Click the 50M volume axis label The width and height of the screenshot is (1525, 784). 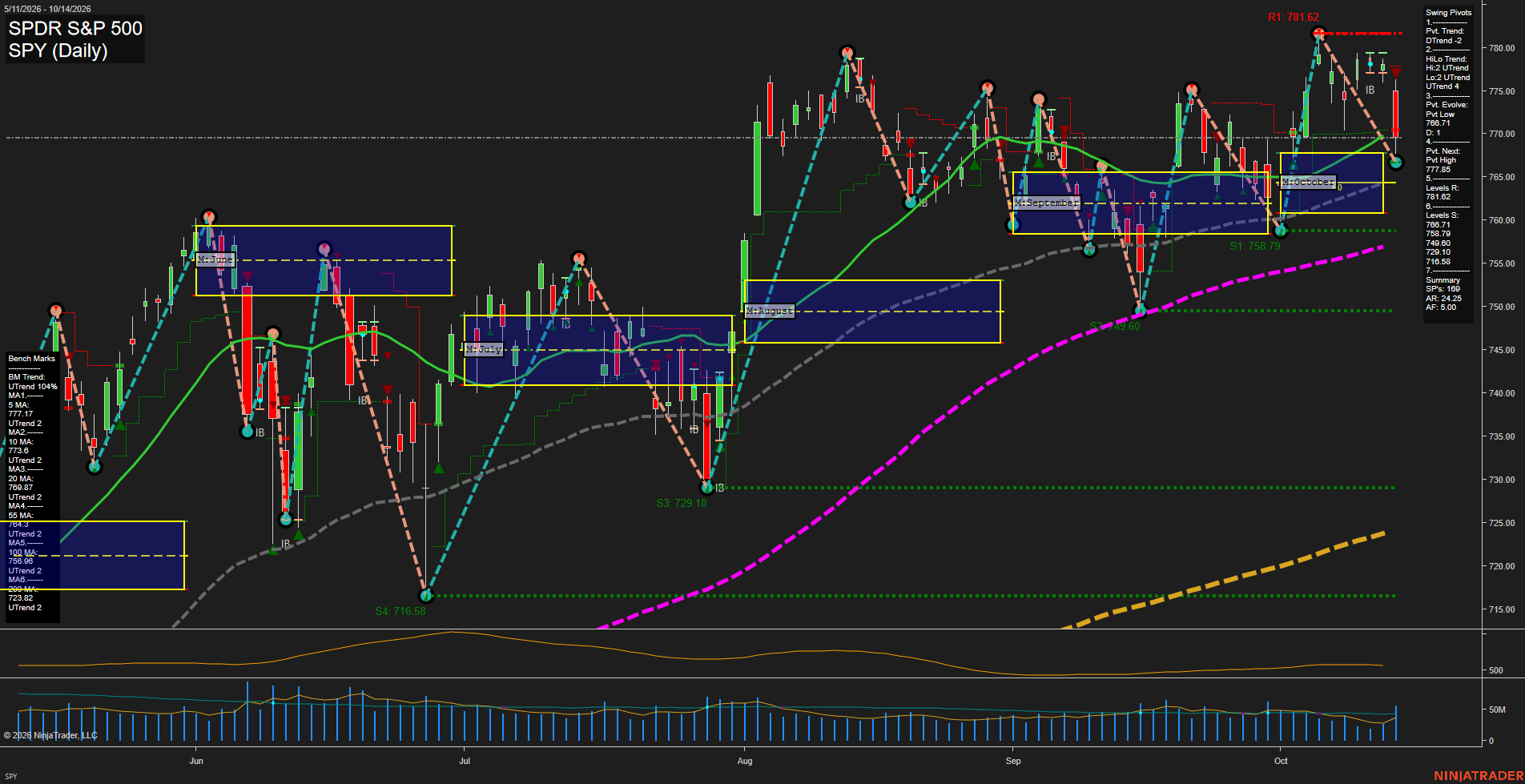[x=1497, y=710]
